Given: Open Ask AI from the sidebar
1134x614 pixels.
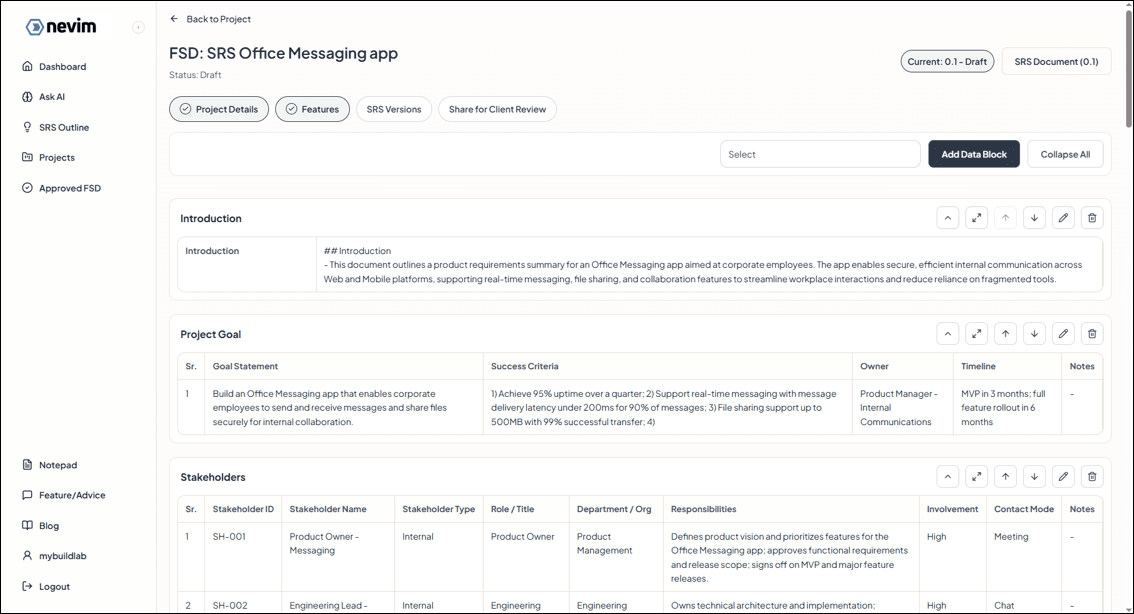Looking at the screenshot, I should coord(52,97).
